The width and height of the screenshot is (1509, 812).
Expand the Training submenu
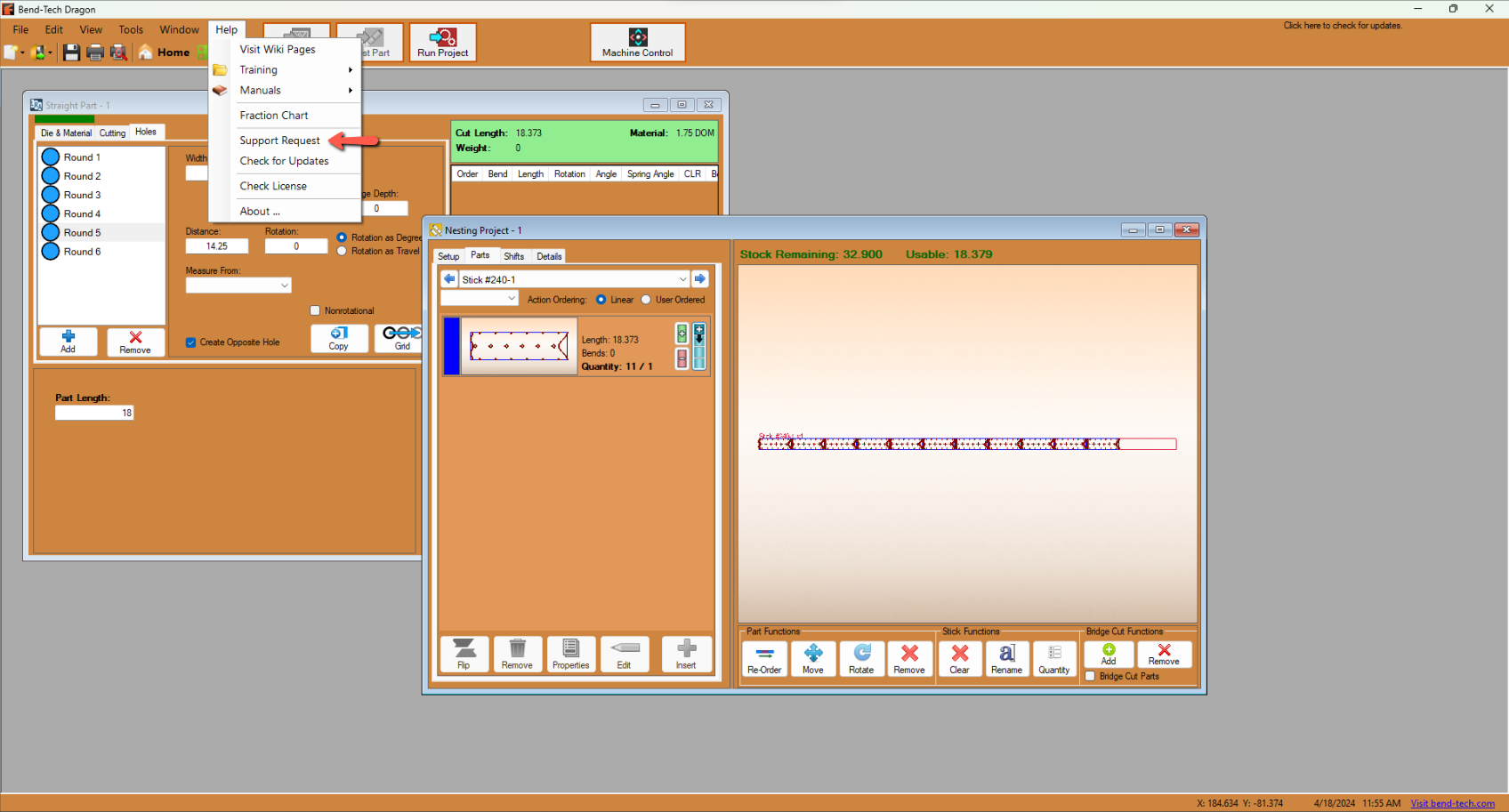(x=285, y=69)
